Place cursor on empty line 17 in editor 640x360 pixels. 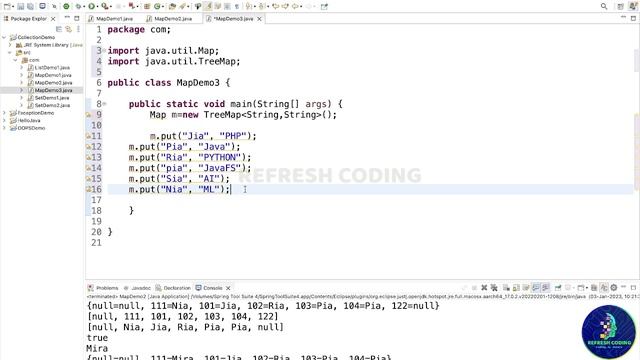pos(371,200)
